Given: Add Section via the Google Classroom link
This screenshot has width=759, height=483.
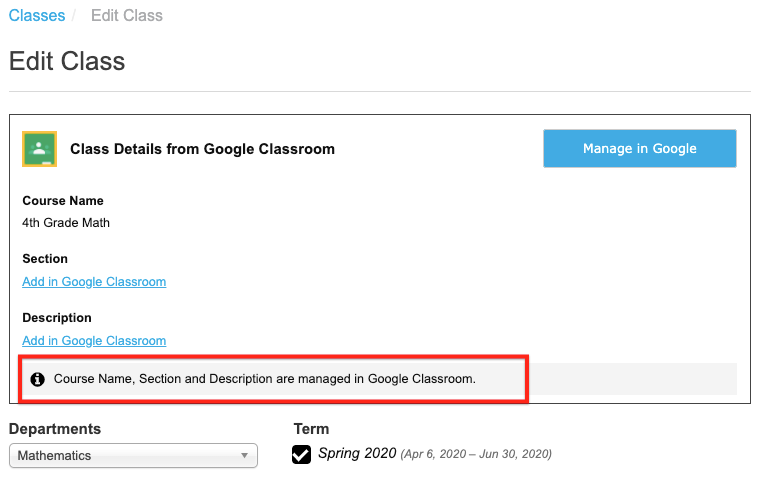Looking at the screenshot, I should pyautogui.click(x=94, y=282).
